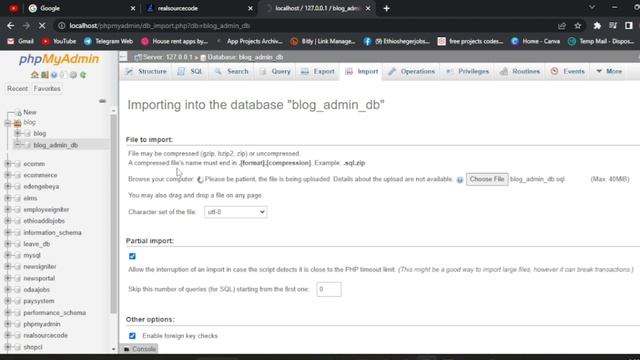Open character set utf-8 dropdown
The image size is (640, 360).
pos(236,212)
